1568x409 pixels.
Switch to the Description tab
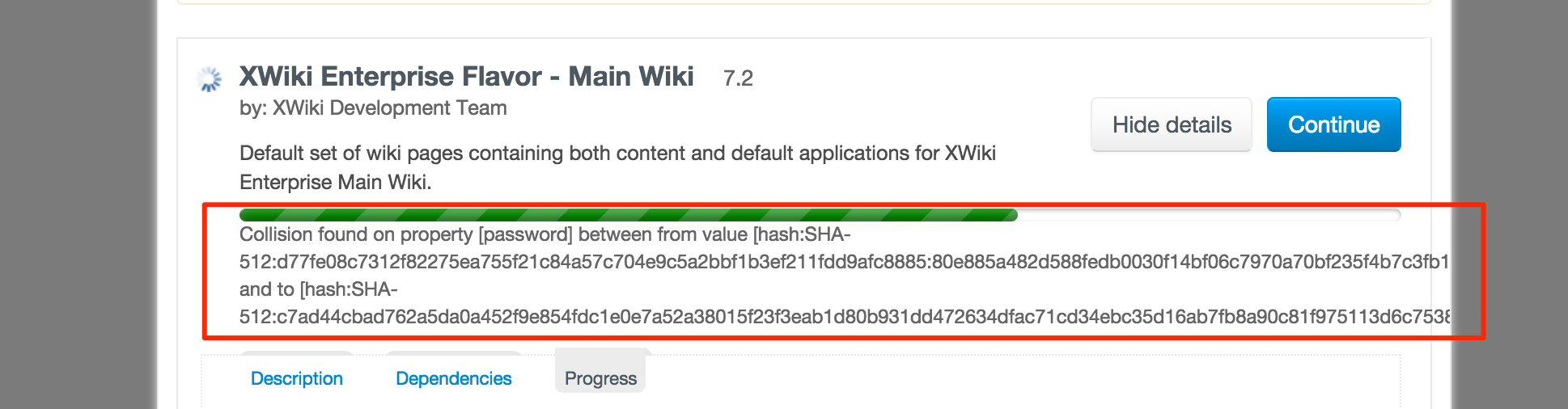pyautogui.click(x=297, y=378)
